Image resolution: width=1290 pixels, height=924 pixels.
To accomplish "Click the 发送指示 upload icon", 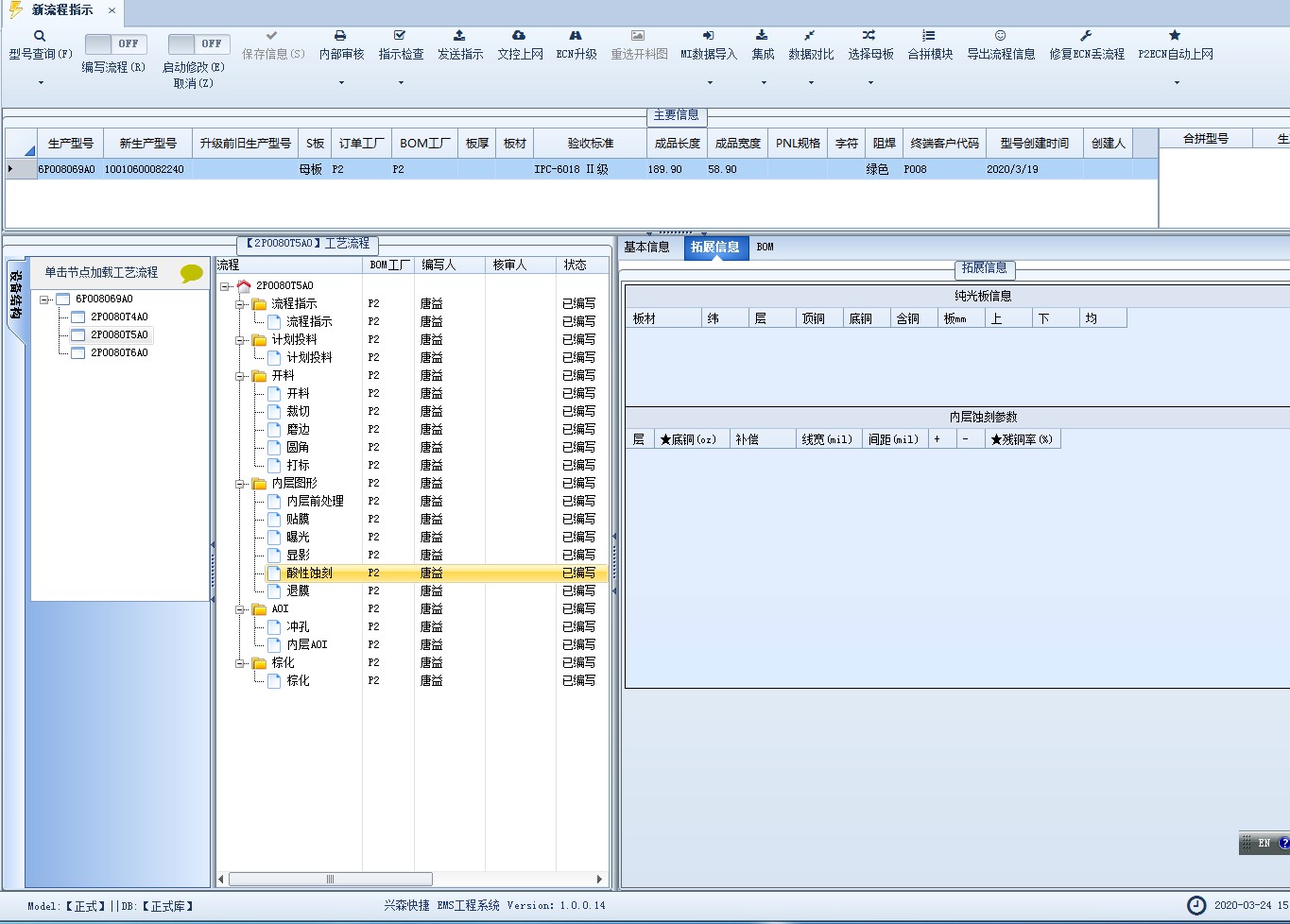I will [460, 36].
